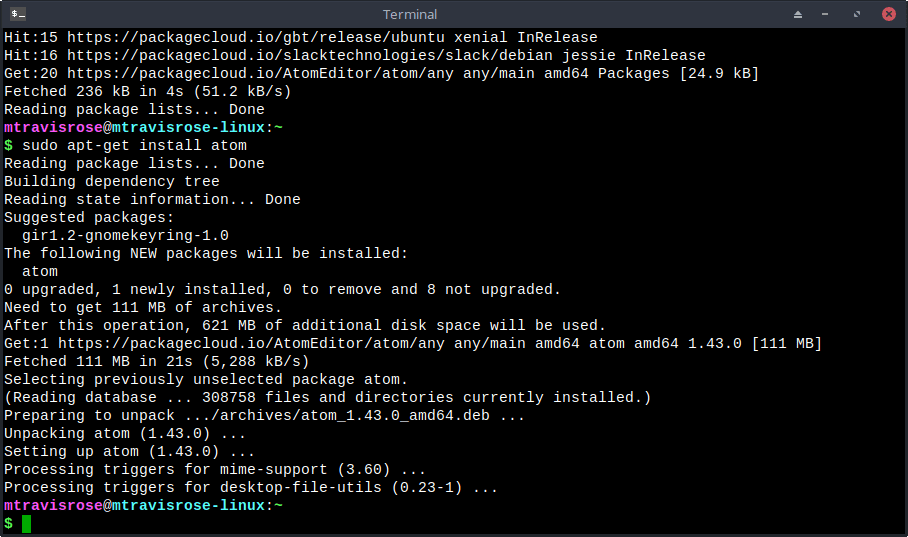Viewport: 908px width, 537px height.
Task: Click the gir1.2-gnomekeyring-1.0 suggested package text
Action: pyautogui.click(x=125, y=235)
